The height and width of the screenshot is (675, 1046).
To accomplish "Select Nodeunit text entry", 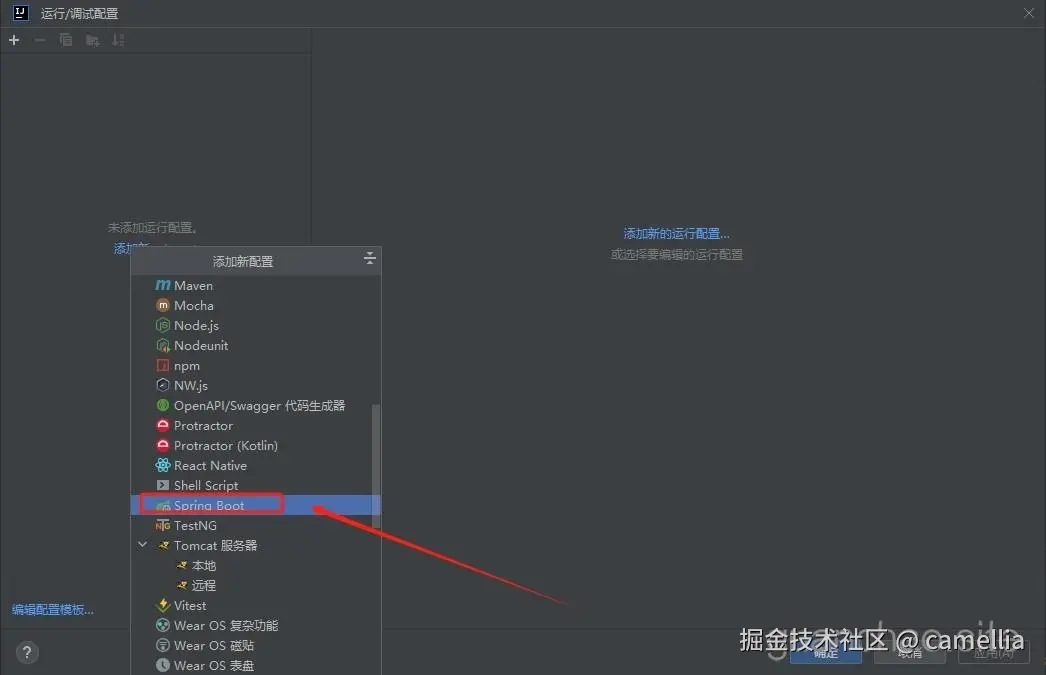I will click(201, 346).
